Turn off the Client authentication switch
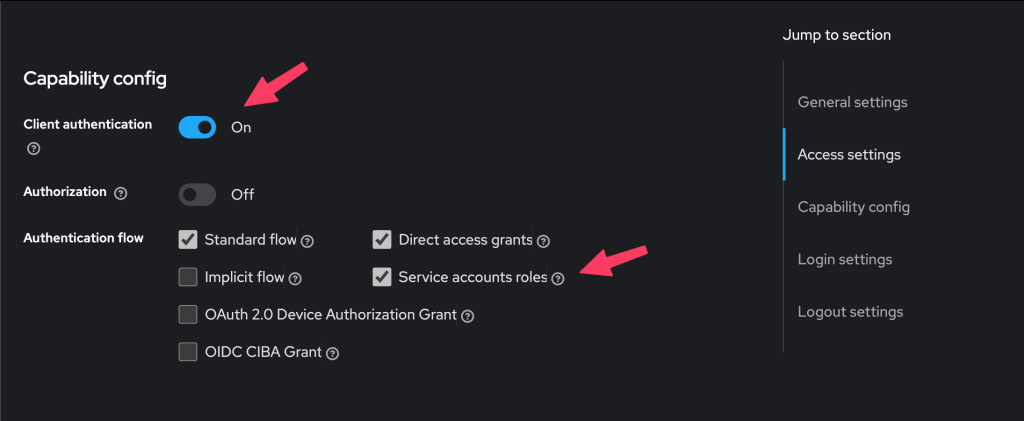Viewport: 1024px width, 421px height. pyautogui.click(x=198, y=127)
